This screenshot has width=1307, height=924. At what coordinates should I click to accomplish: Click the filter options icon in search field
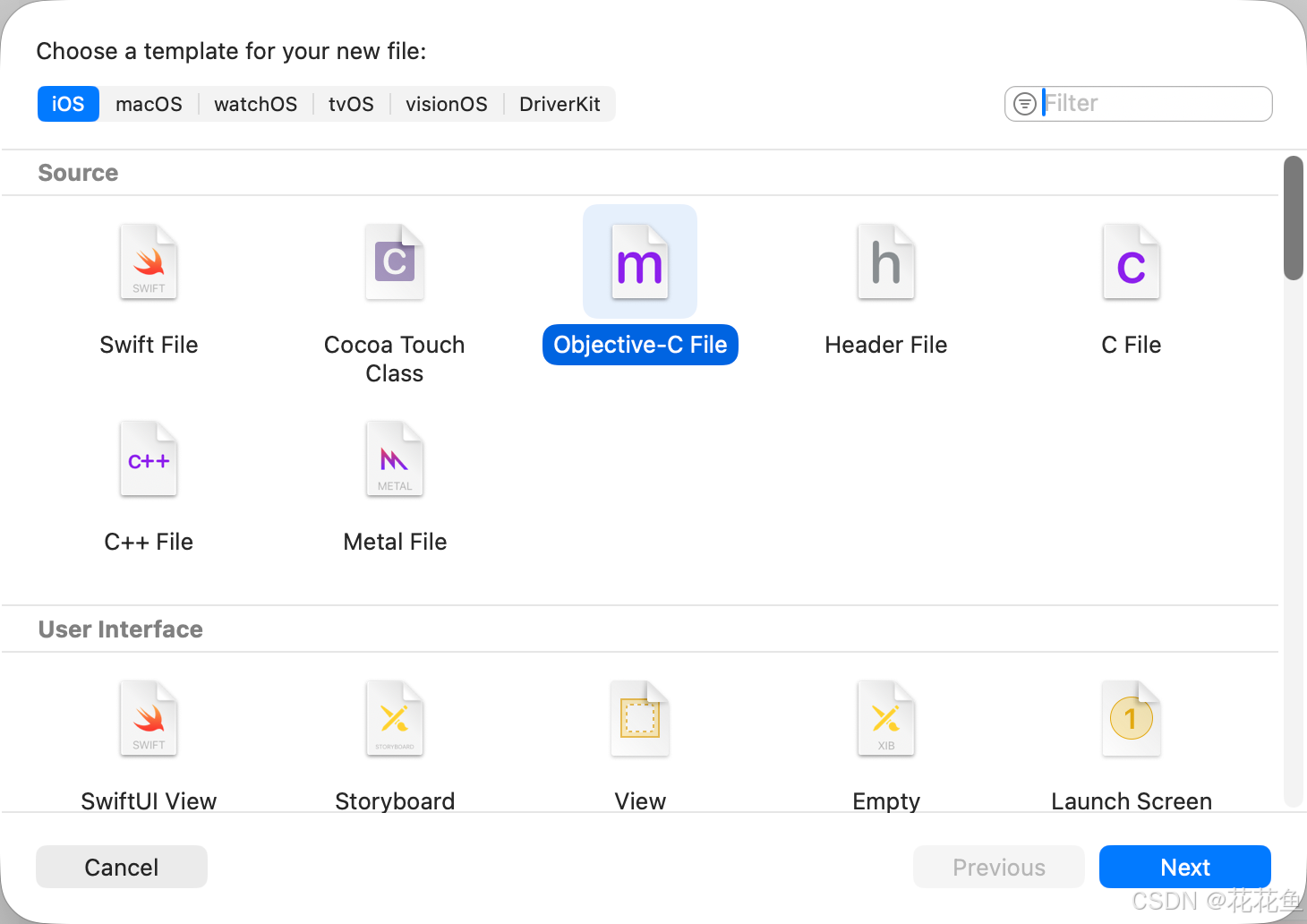(x=1025, y=104)
